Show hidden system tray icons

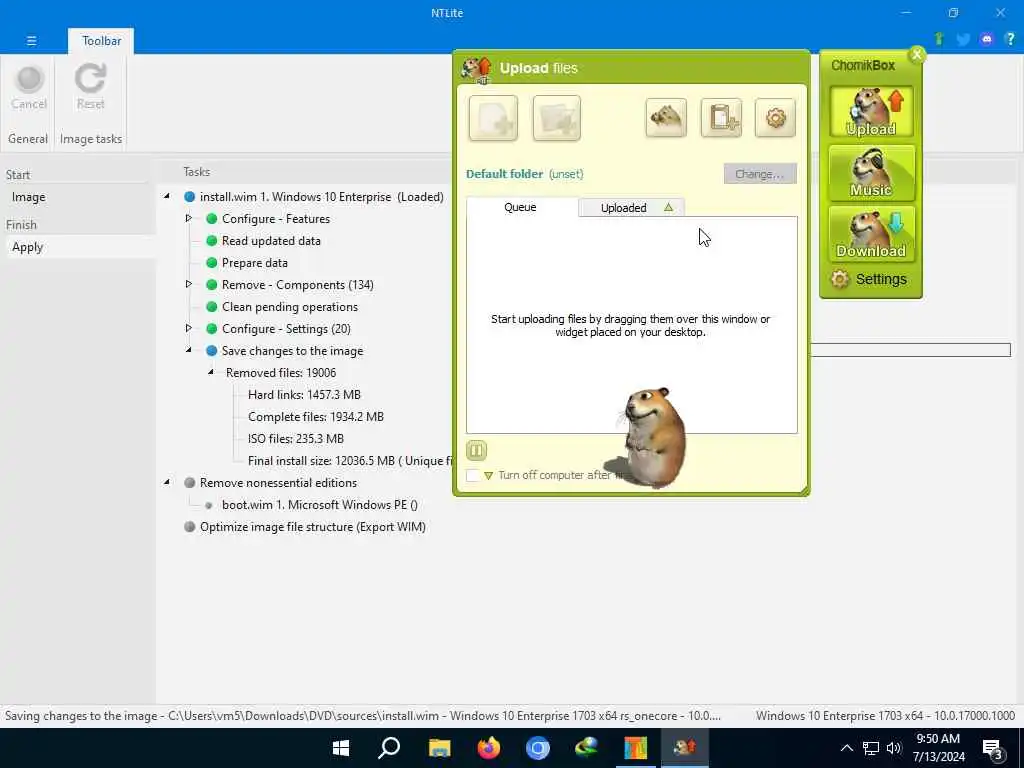pos(846,748)
